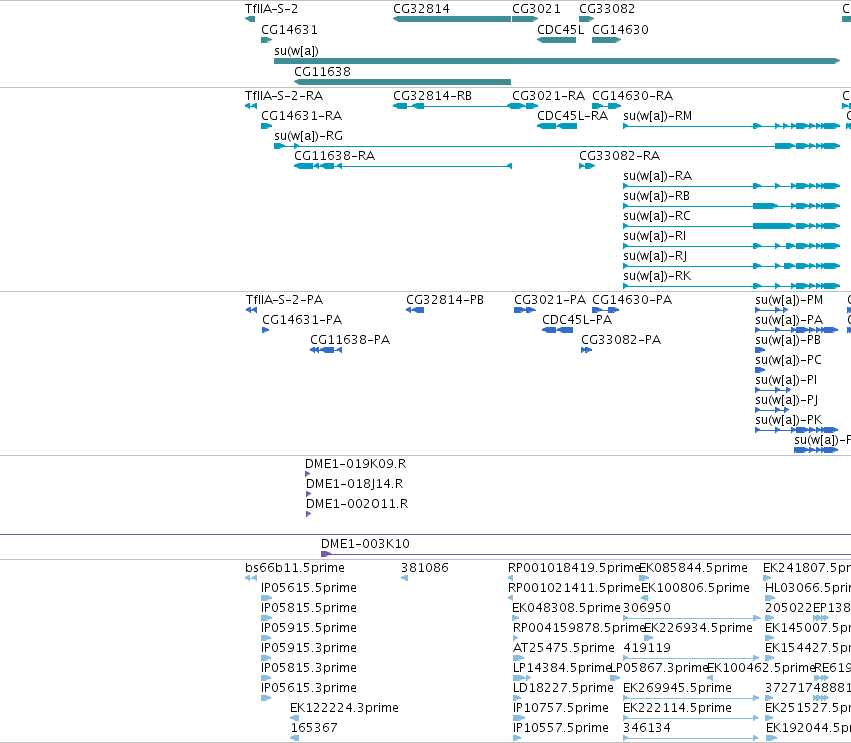
Task: Click the long su(w[a]) gene bar
Action: coord(557,61)
